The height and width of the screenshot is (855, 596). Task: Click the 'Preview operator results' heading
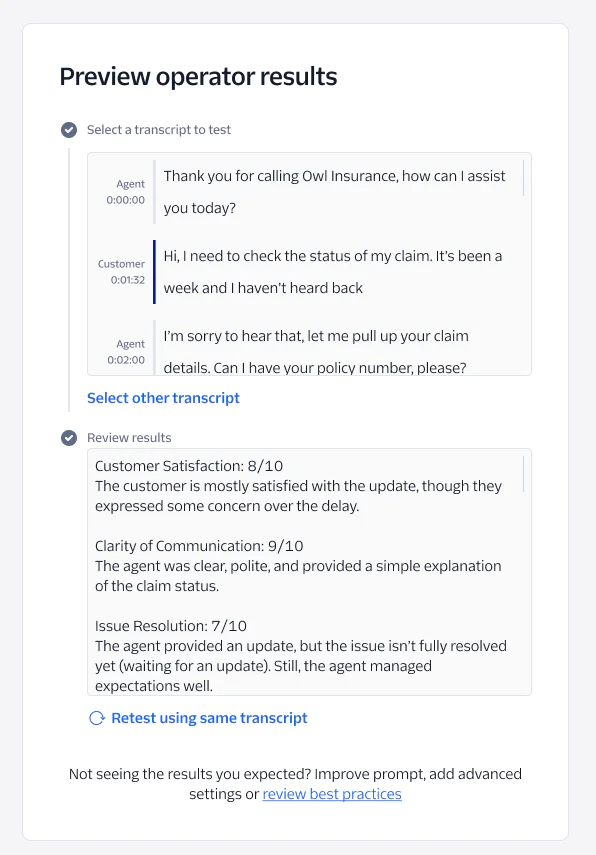(x=198, y=76)
